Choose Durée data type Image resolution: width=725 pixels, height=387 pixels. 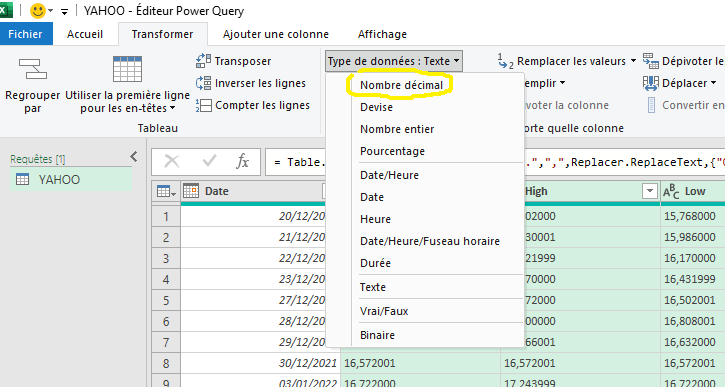[x=375, y=263]
